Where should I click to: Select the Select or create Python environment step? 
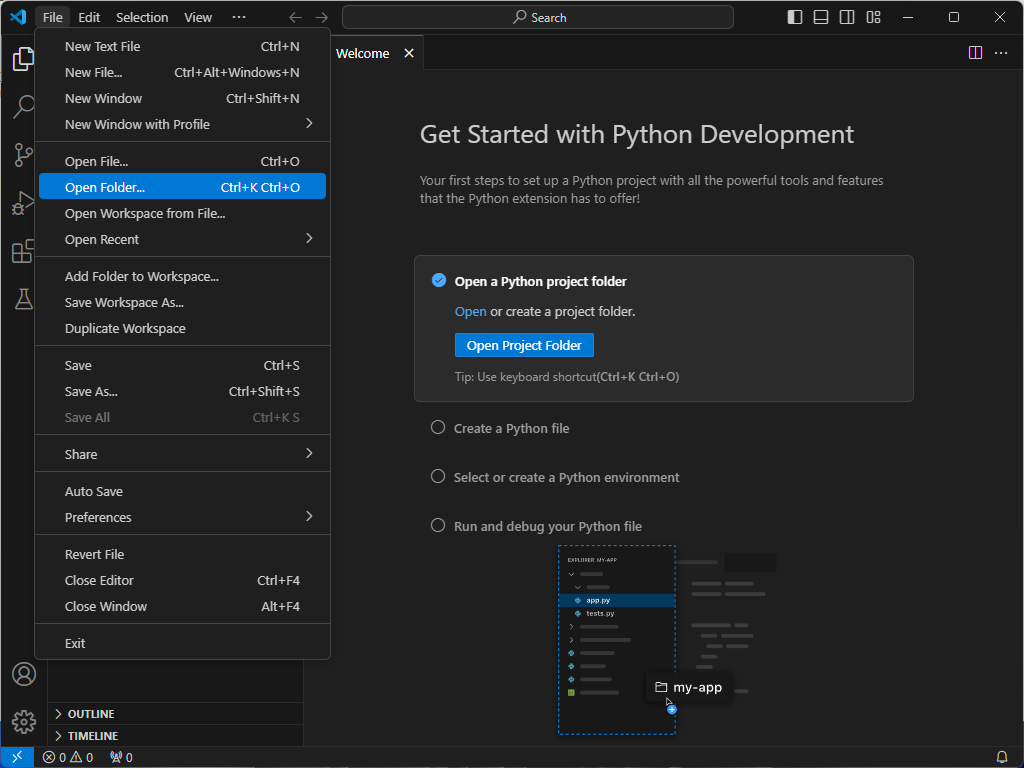(x=566, y=477)
